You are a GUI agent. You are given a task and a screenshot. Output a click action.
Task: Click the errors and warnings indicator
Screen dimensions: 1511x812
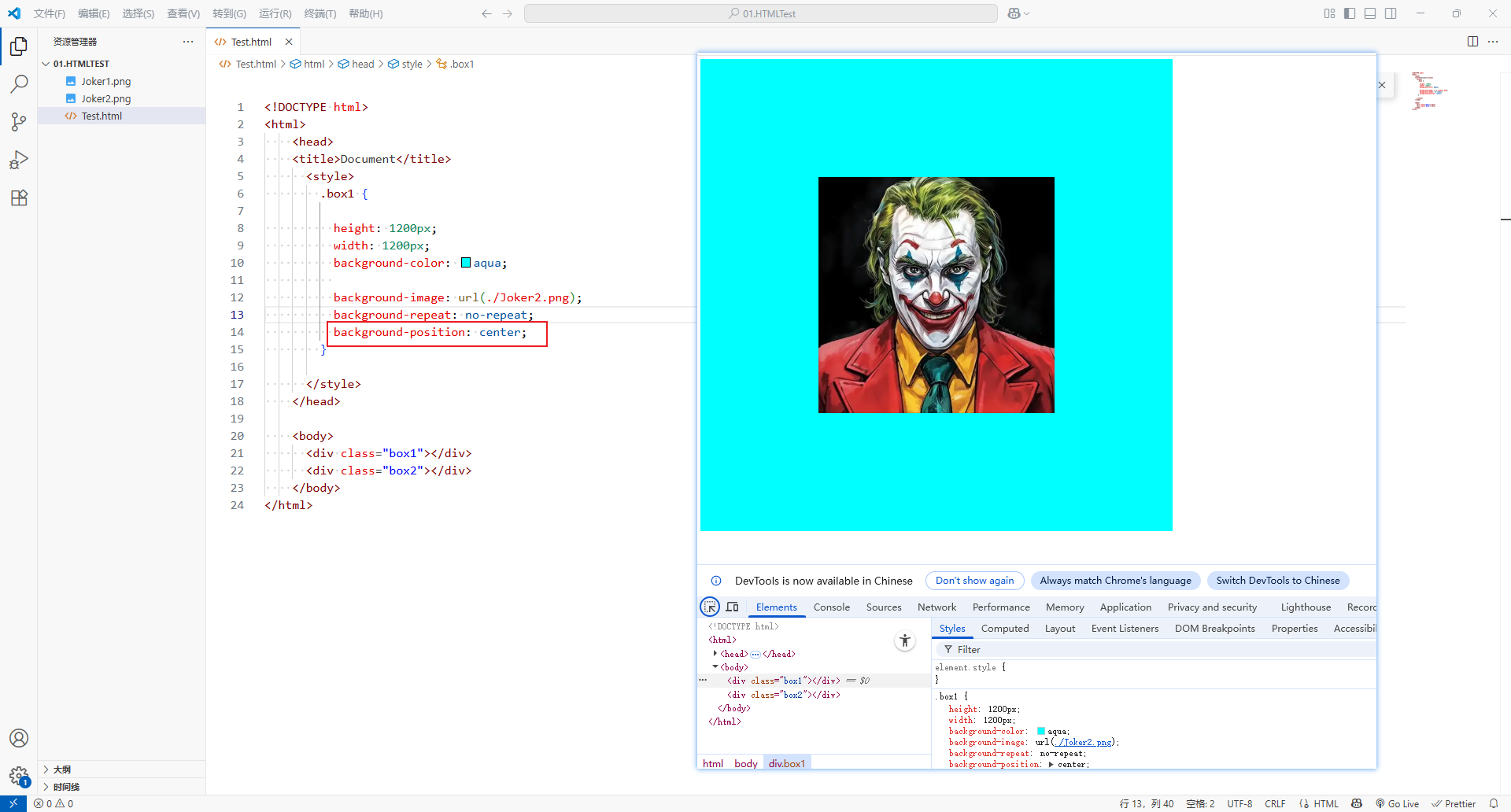(x=54, y=803)
